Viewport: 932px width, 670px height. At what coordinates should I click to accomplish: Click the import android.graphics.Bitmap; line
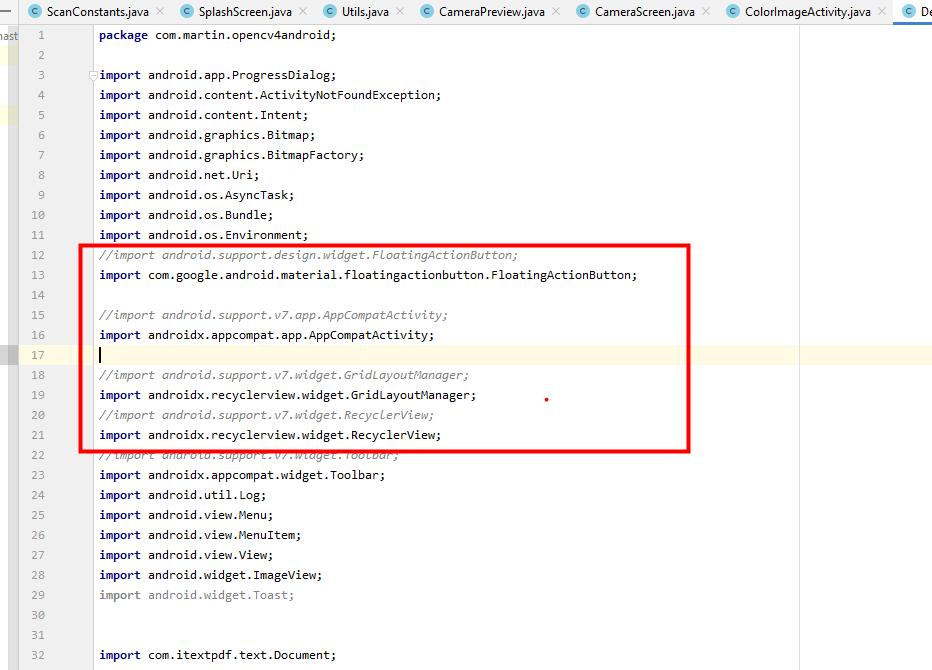[207, 135]
